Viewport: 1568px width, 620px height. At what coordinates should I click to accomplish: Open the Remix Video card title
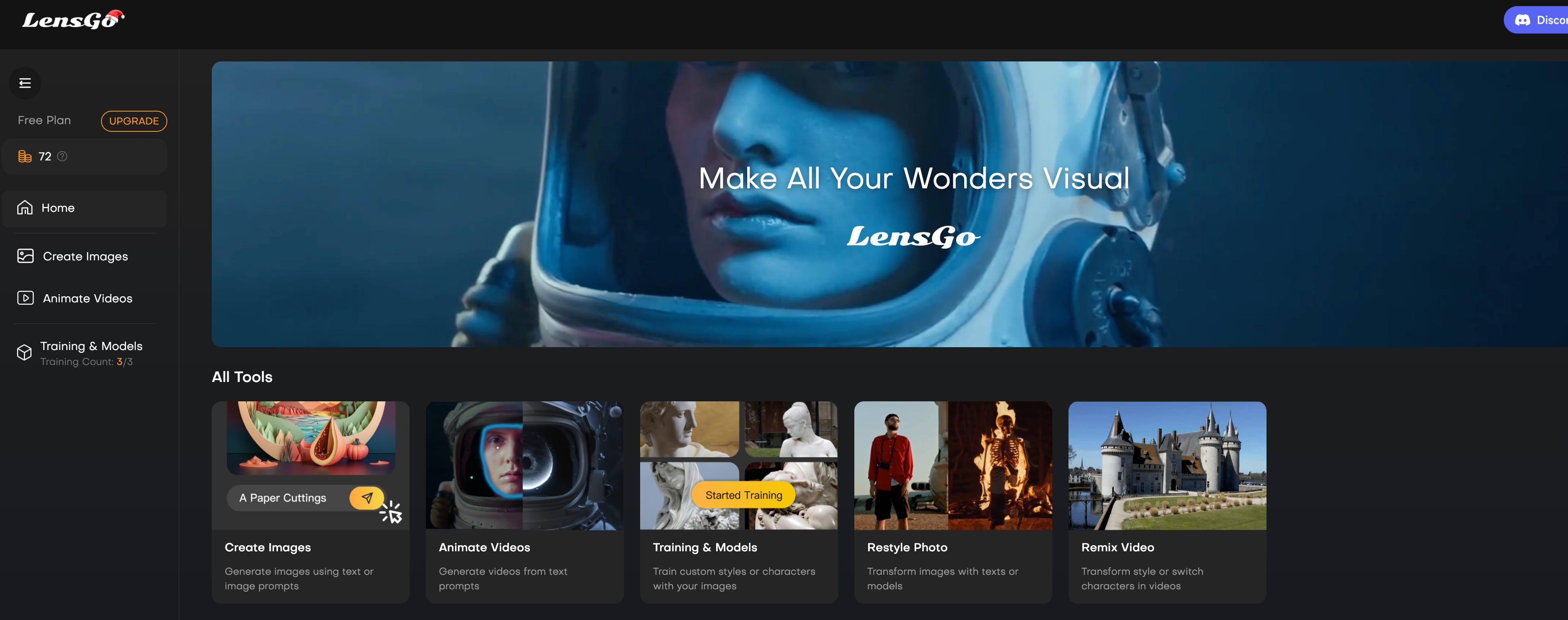click(x=1117, y=548)
